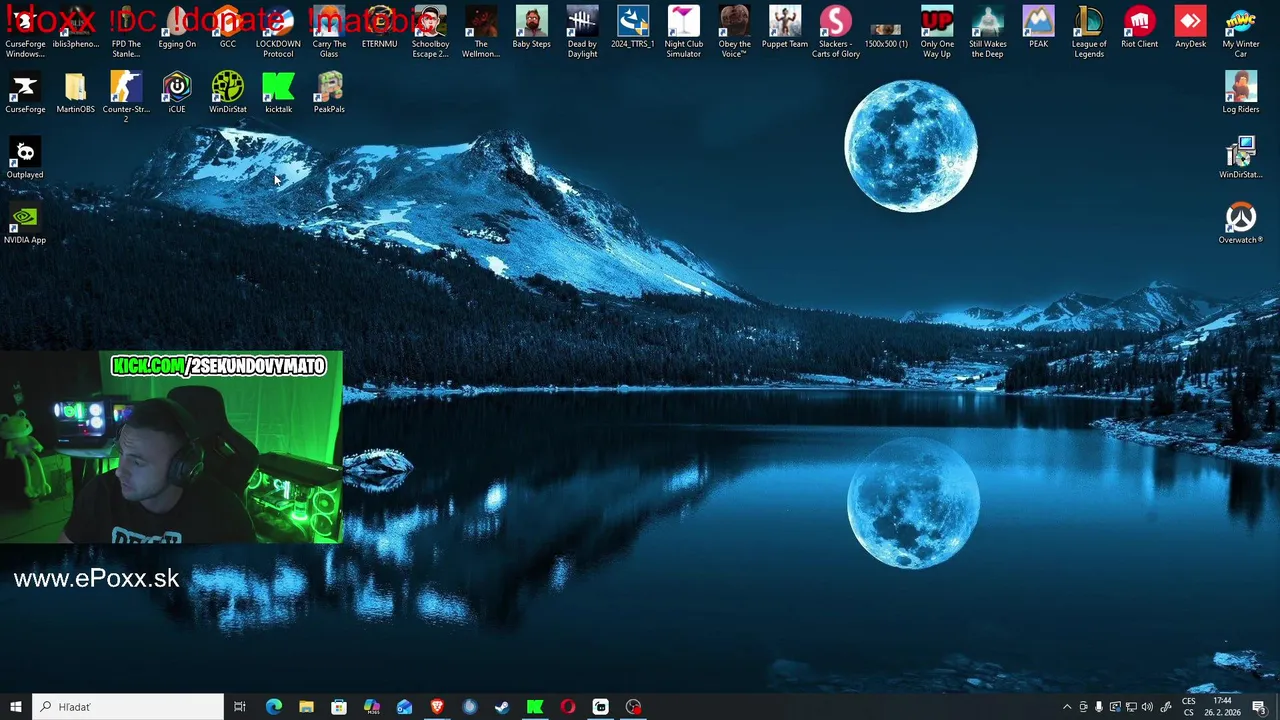The height and width of the screenshot is (720, 1280).
Task: Open Still Wakes the Deep shortcut
Action: pos(988,31)
